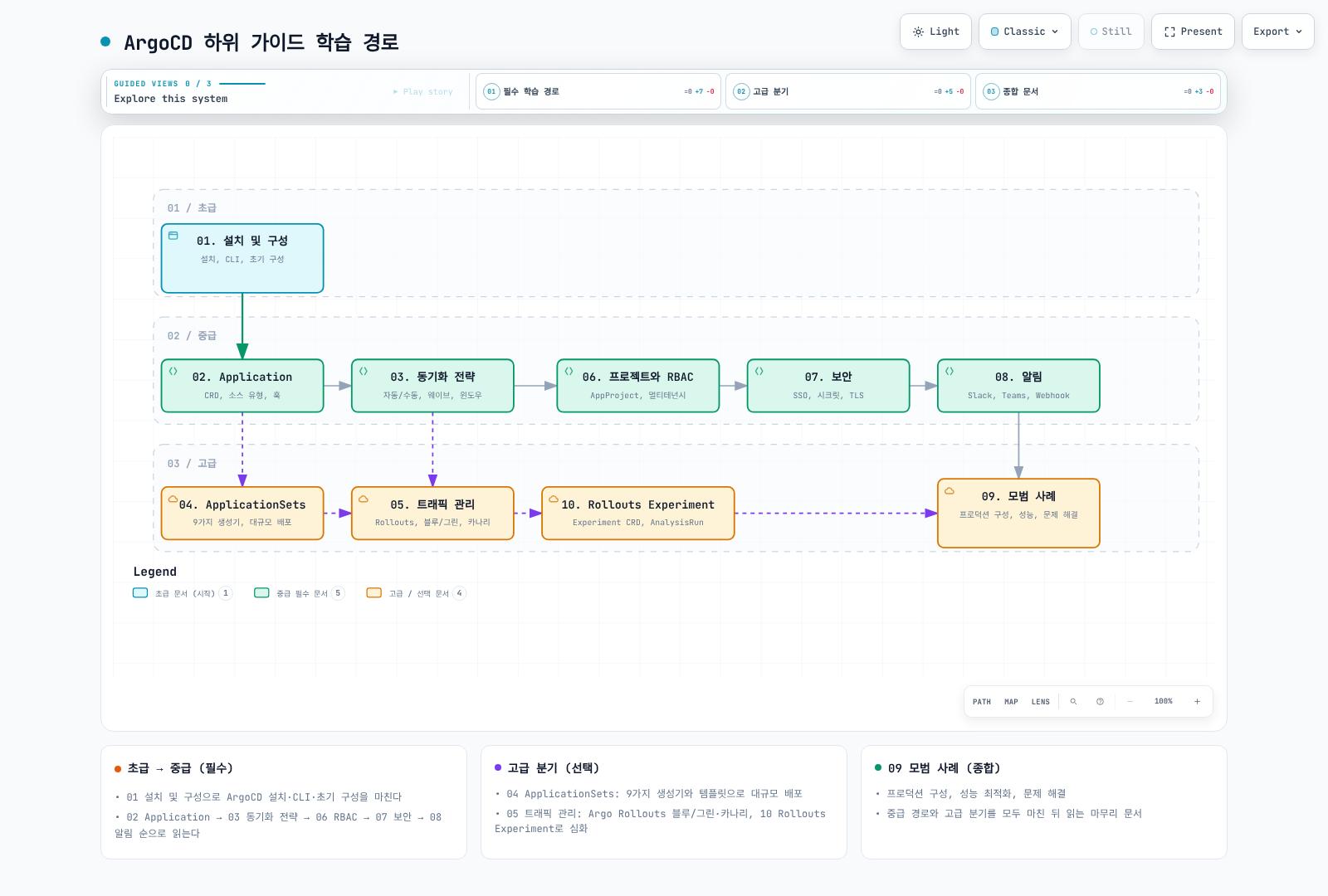Open the 고급 분기 (선택) card heading
The width and height of the screenshot is (1328, 896).
click(x=554, y=768)
